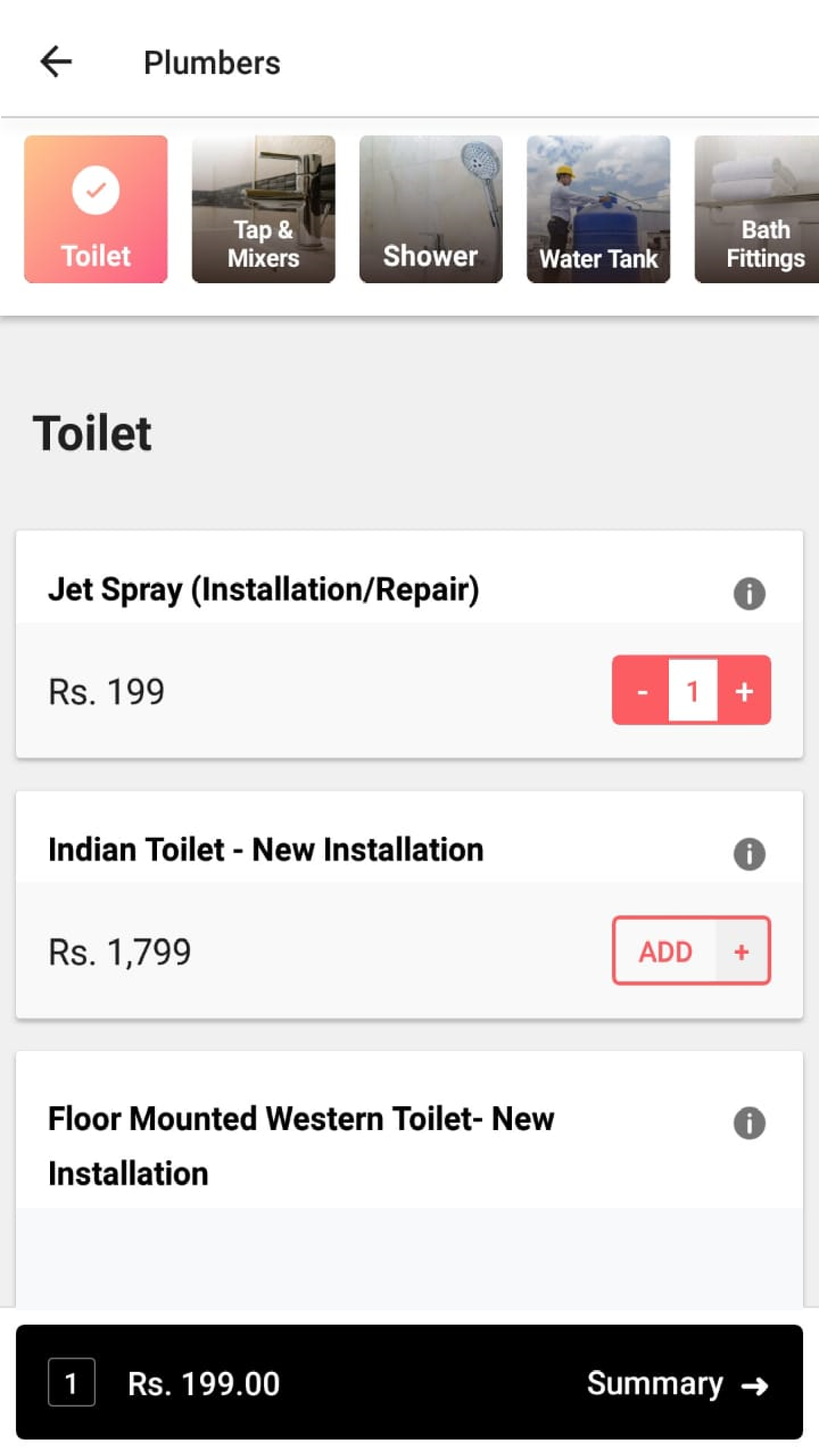View info for Floor Mounted Western Toilet
The width and height of the screenshot is (819, 1456).
click(x=749, y=1123)
